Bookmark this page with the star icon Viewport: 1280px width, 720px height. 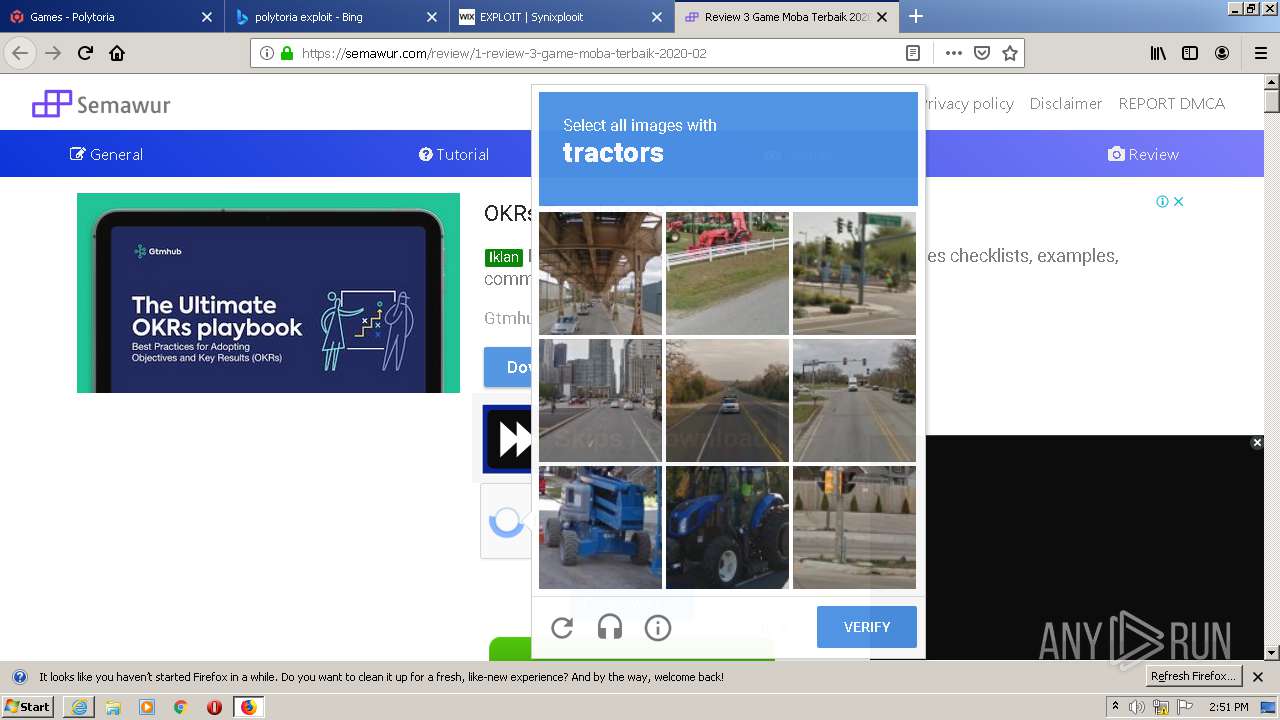1010,53
